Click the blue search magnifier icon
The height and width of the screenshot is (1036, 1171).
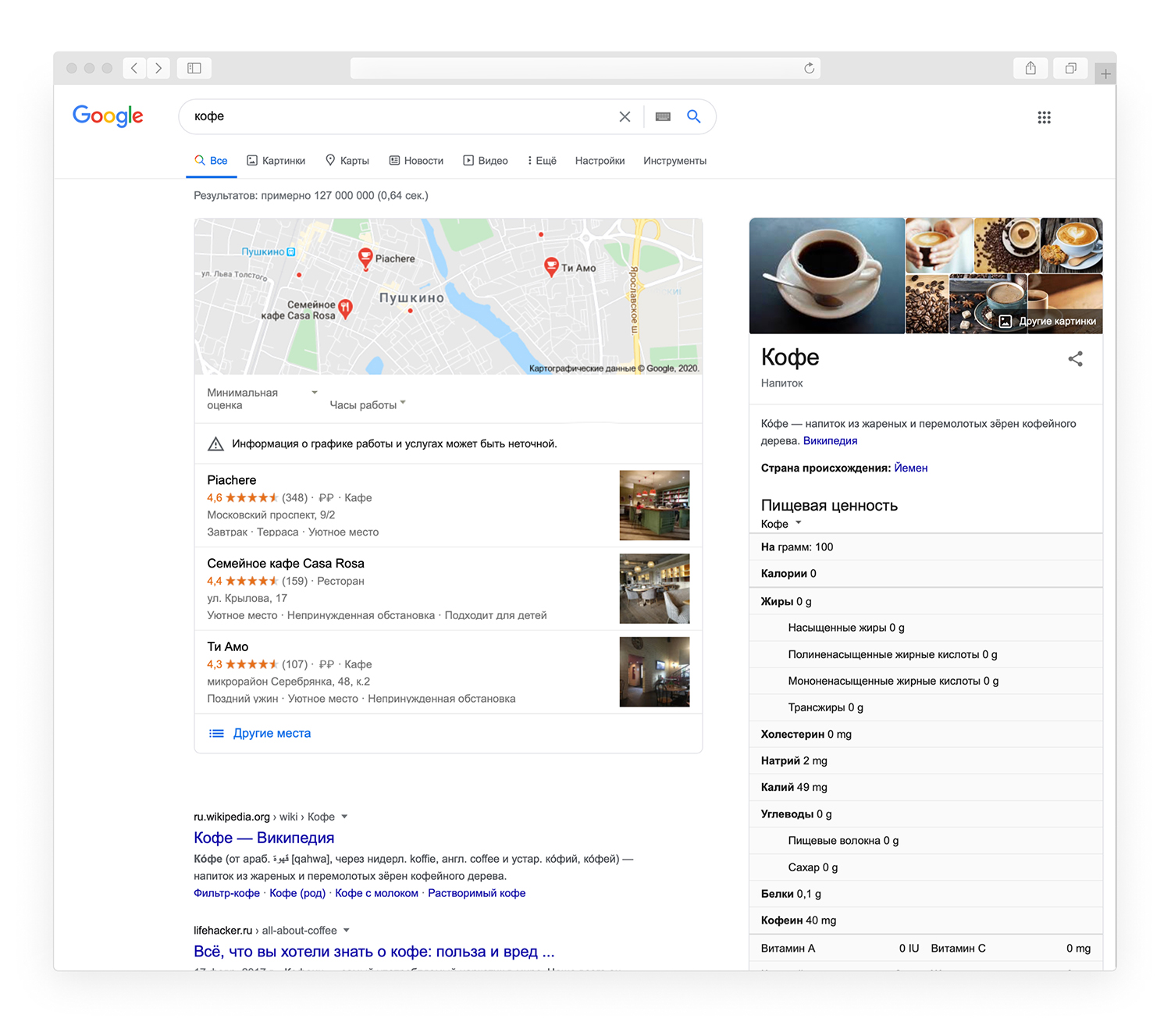(x=693, y=116)
